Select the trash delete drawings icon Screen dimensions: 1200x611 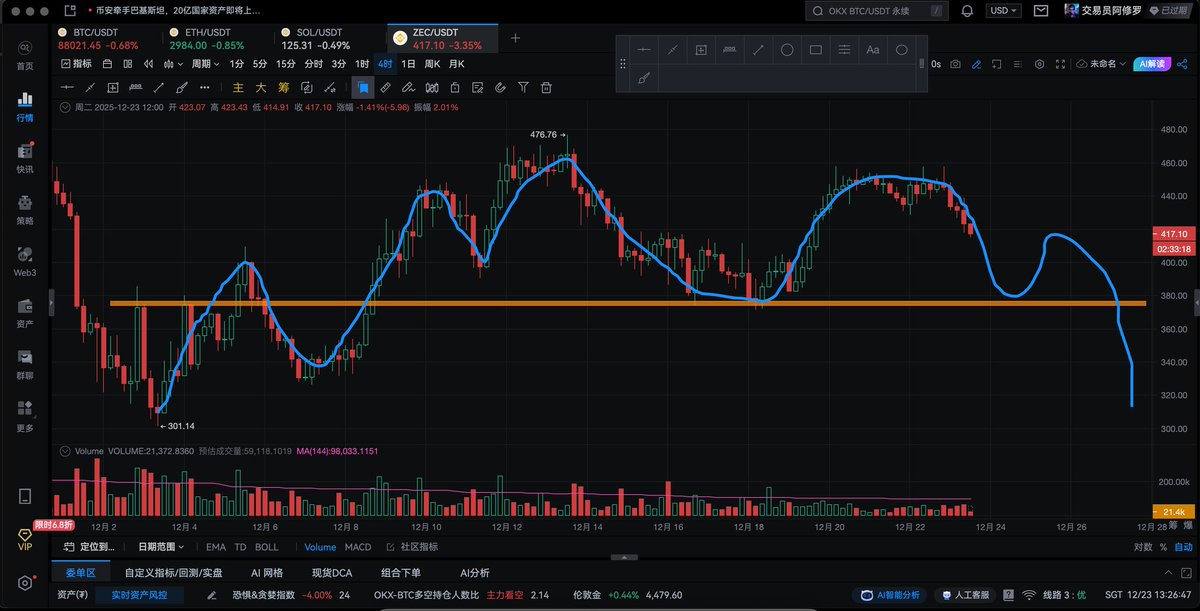pyautogui.click(x=545, y=88)
